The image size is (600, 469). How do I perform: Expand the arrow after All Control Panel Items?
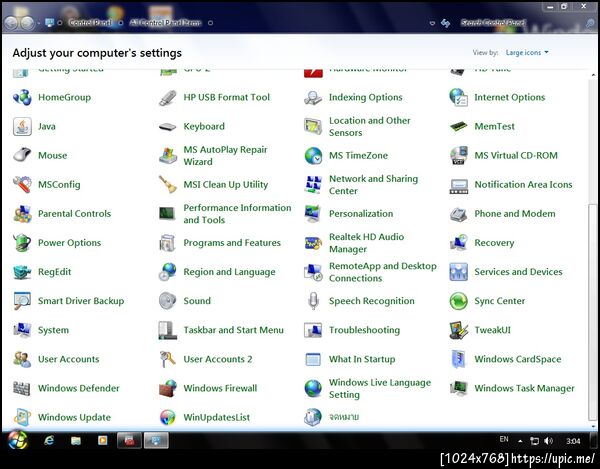(210, 23)
